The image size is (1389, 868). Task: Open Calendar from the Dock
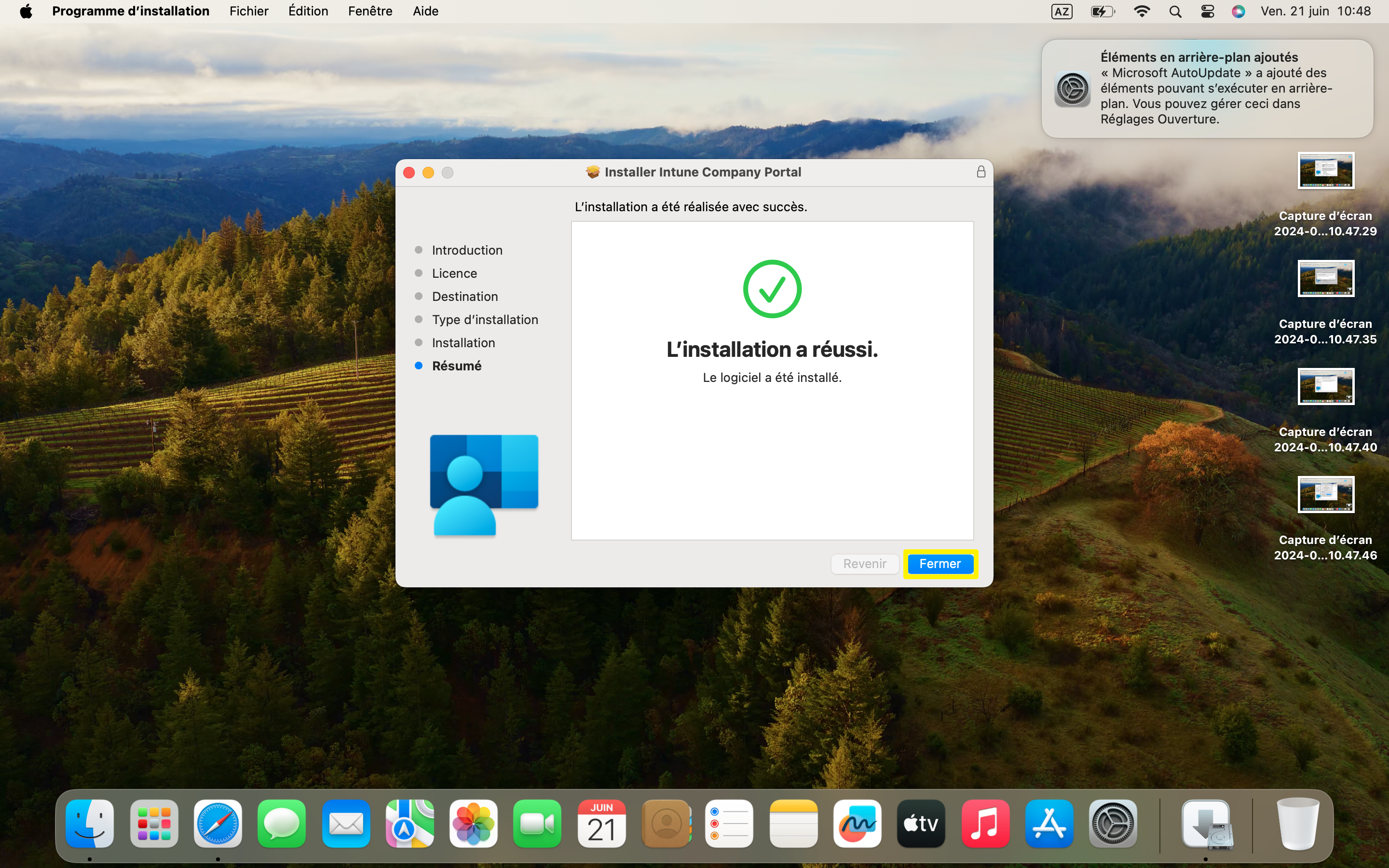[601, 823]
